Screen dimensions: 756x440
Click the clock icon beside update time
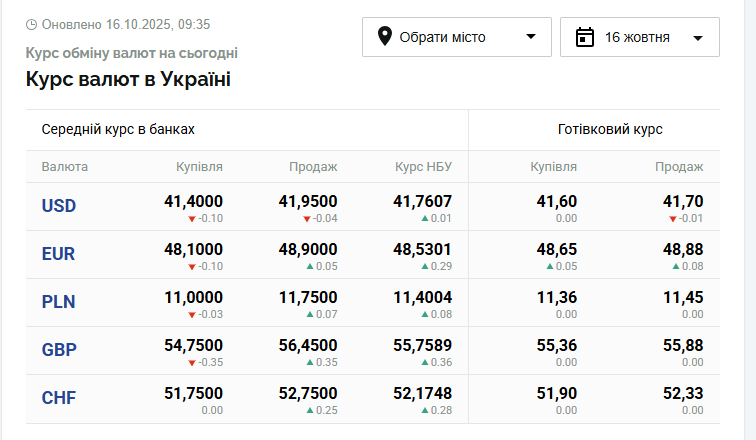coord(31,24)
